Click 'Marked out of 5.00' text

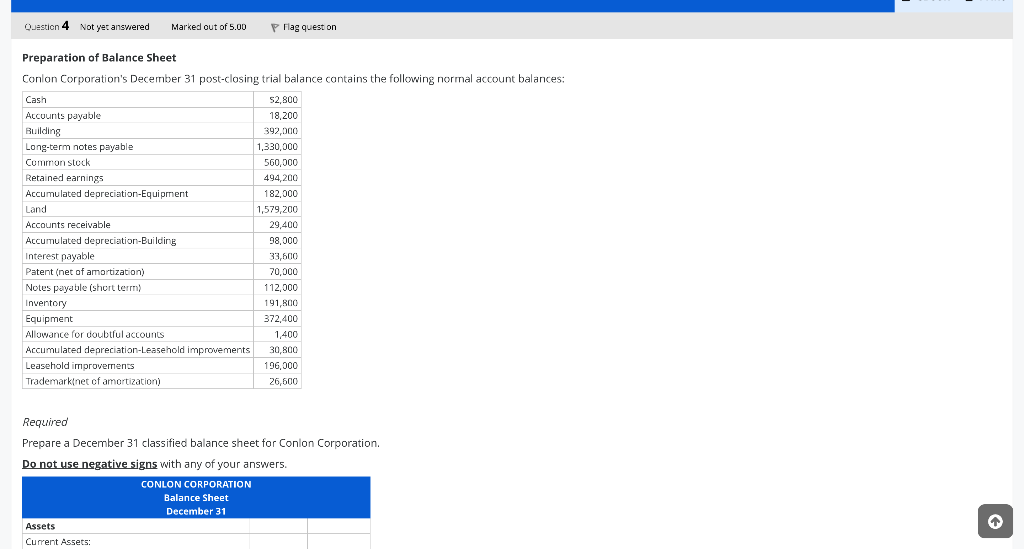pyautogui.click(x=209, y=27)
